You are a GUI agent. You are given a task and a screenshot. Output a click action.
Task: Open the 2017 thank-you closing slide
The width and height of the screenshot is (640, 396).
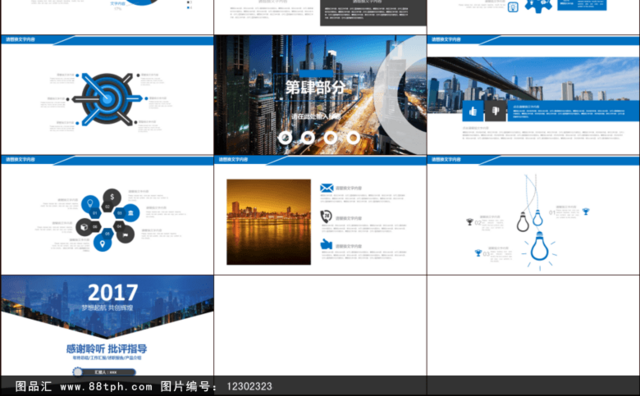click(107, 325)
